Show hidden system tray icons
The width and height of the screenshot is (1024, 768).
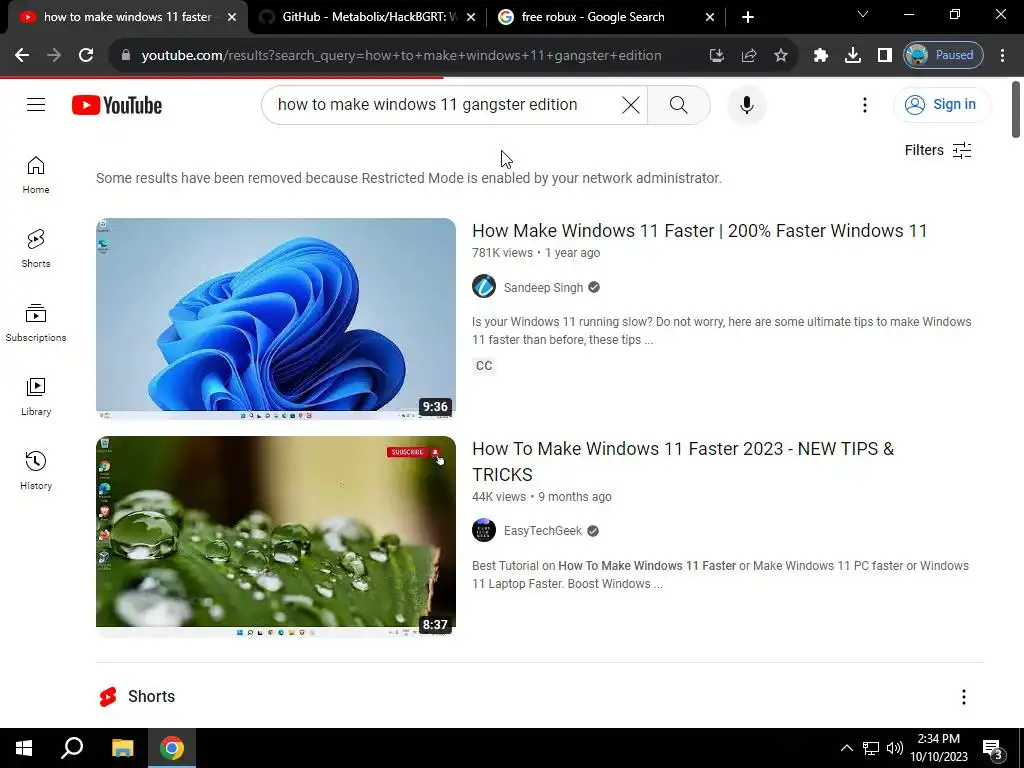coord(846,748)
